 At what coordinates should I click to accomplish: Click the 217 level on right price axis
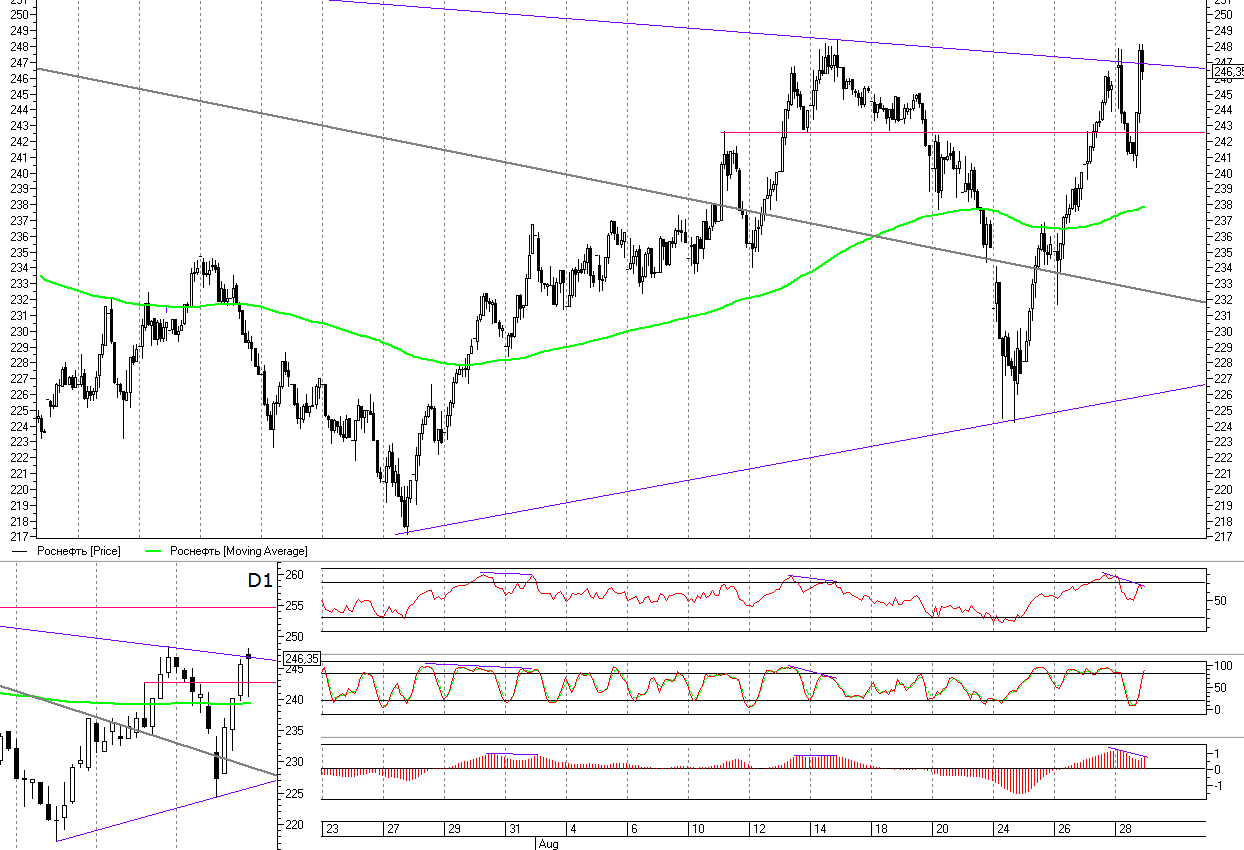click(1222, 537)
